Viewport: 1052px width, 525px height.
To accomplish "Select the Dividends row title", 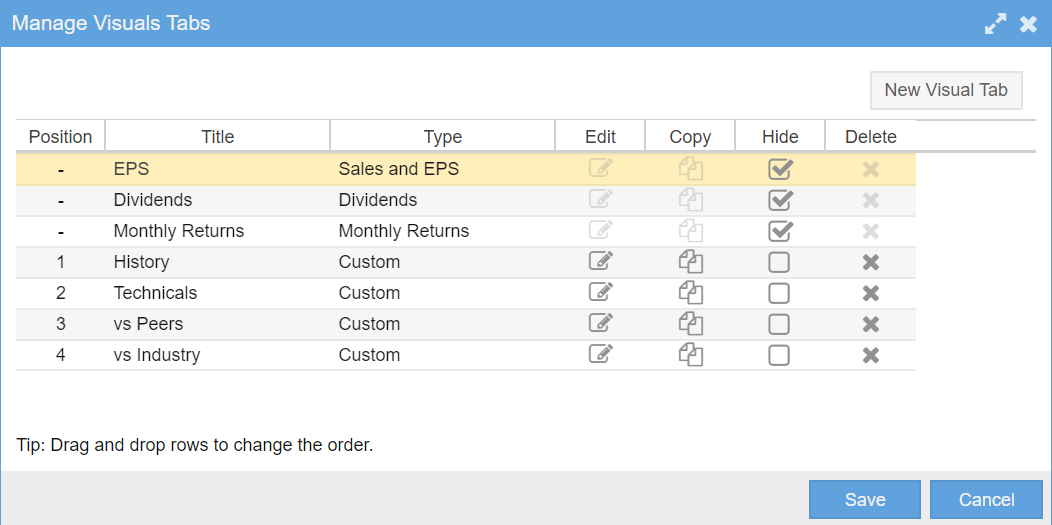I will pyautogui.click(x=153, y=200).
